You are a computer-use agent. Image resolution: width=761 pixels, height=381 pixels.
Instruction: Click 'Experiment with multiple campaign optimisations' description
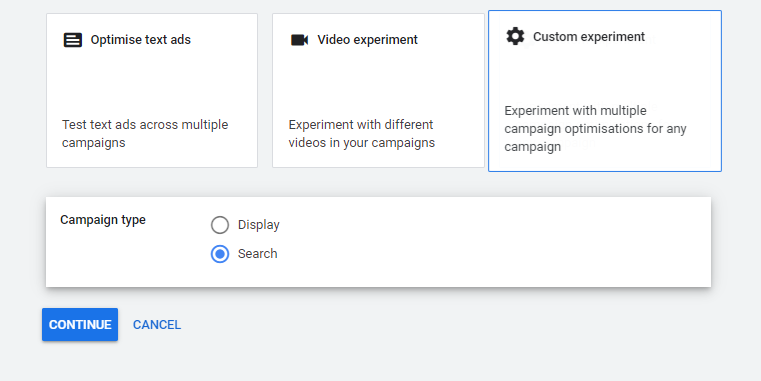click(595, 129)
